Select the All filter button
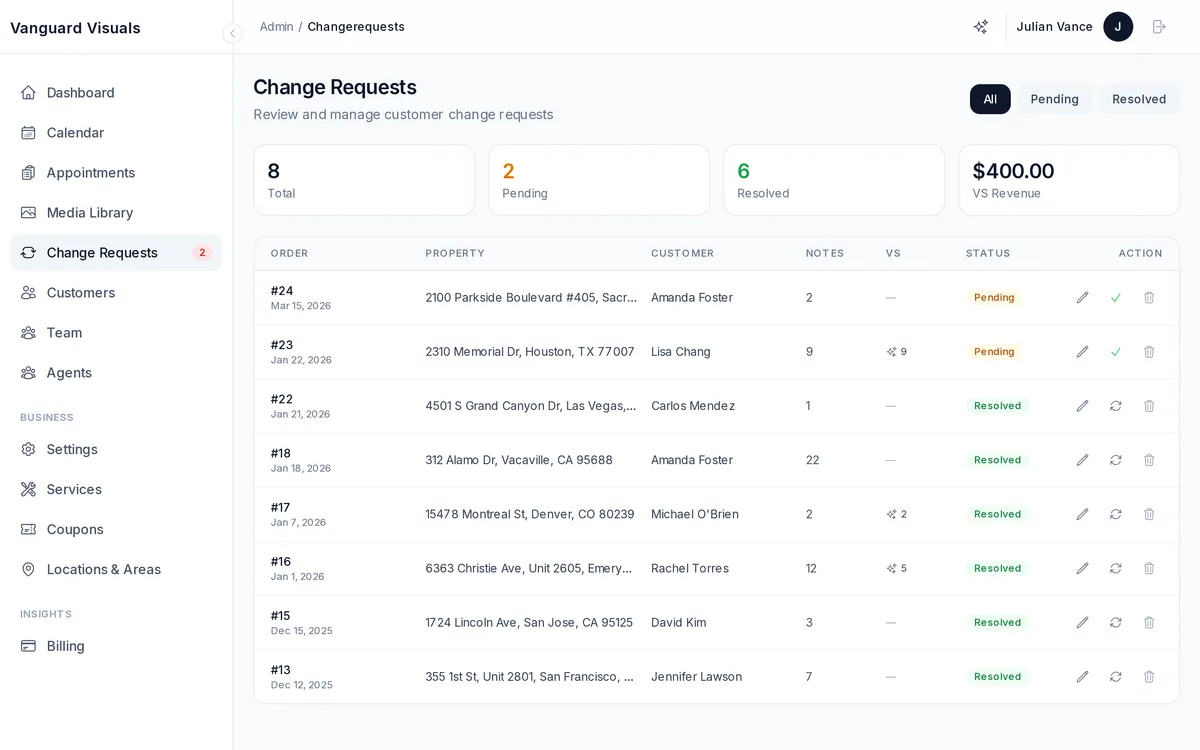1200x750 pixels. 990,99
